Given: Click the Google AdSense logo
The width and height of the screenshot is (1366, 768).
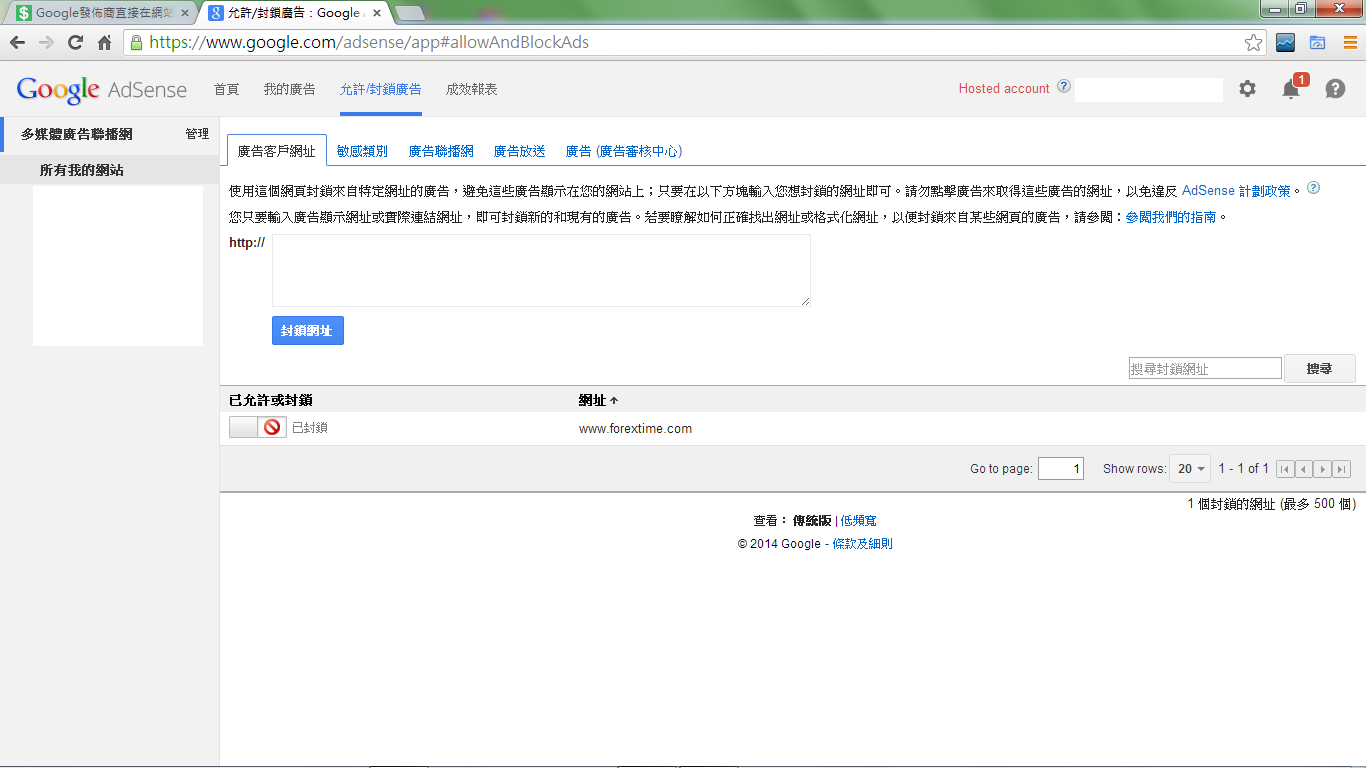Looking at the screenshot, I should tap(102, 89).
